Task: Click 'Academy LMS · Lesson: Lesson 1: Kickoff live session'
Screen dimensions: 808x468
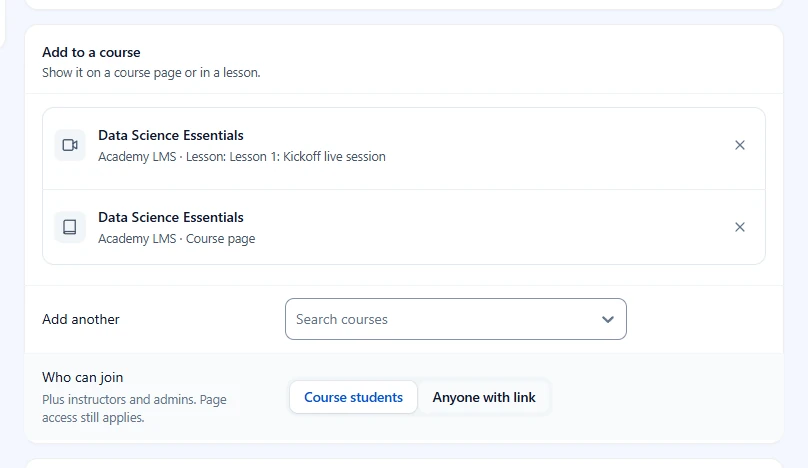Action: (x=242, y=157)
